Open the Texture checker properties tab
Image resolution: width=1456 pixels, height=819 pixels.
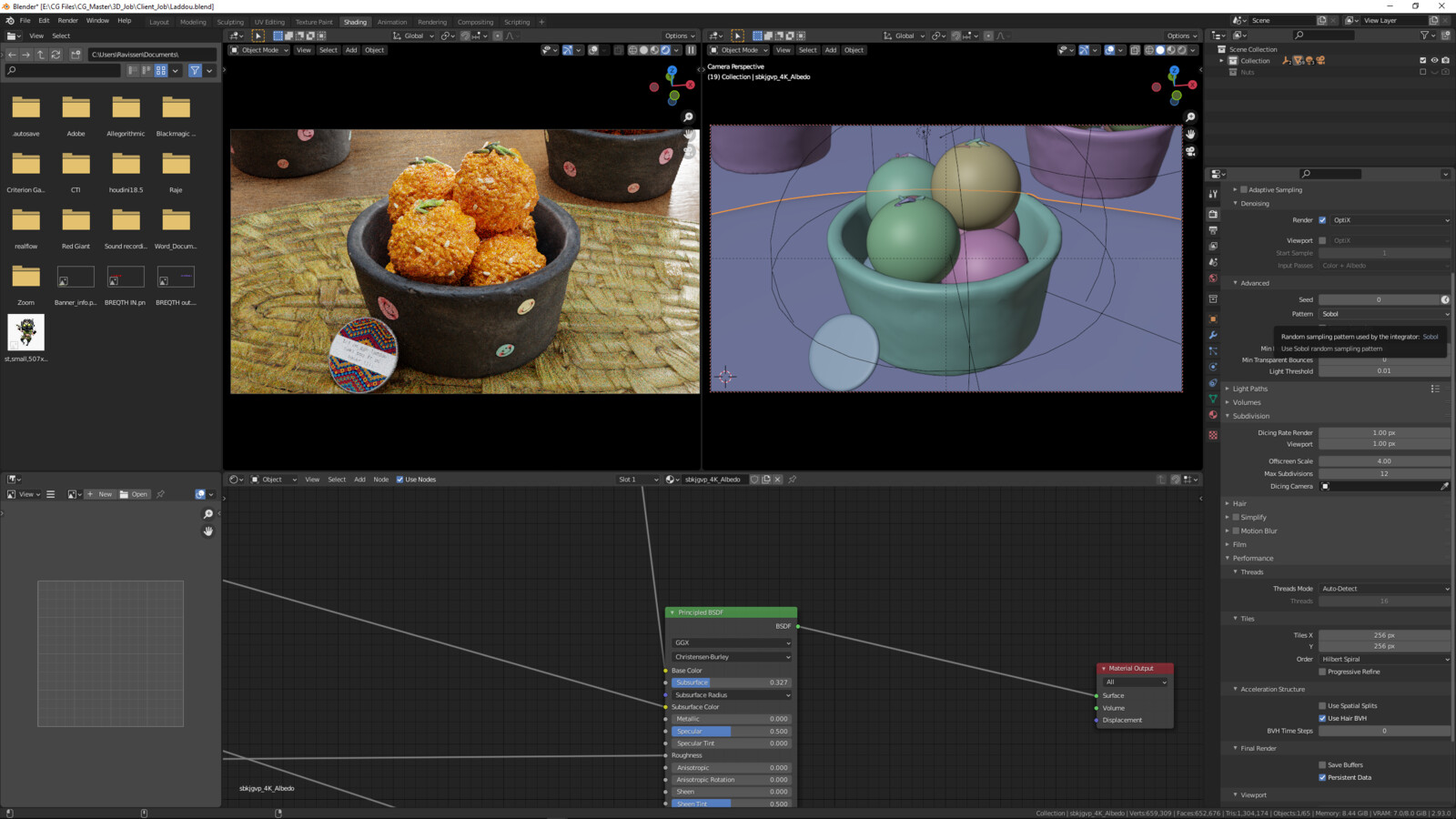point(1213,435)
